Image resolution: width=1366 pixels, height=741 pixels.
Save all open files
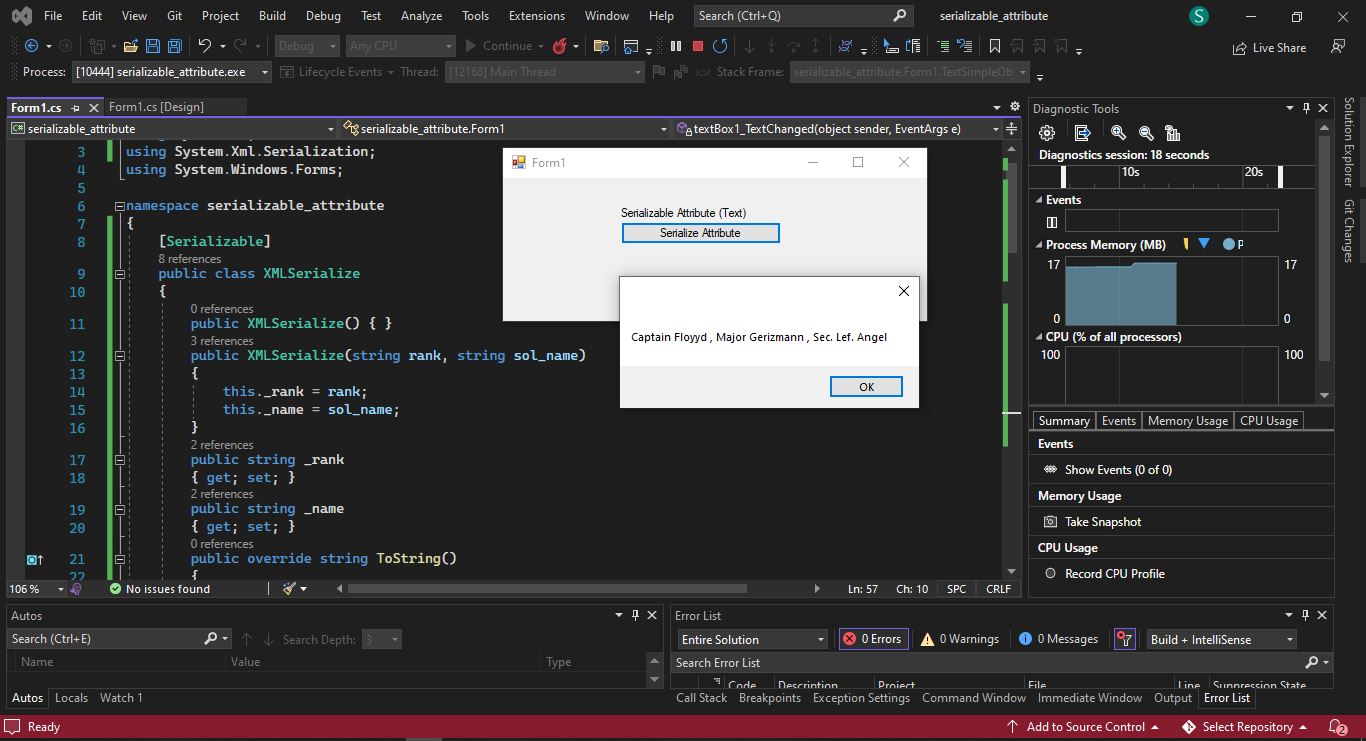(x=173, y=45)
